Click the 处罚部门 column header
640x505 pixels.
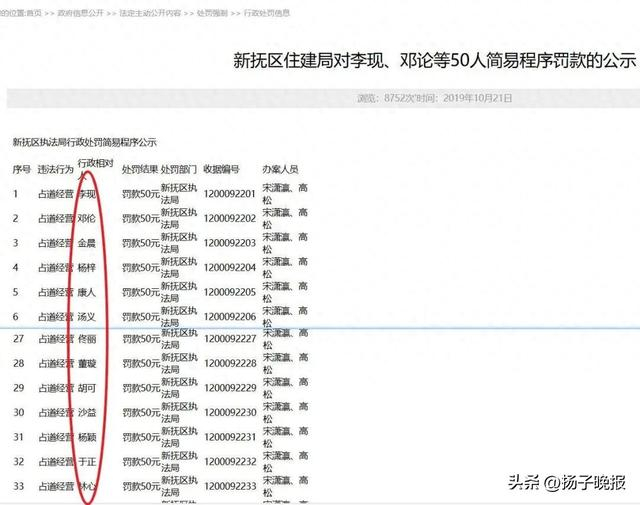point(179,169)
